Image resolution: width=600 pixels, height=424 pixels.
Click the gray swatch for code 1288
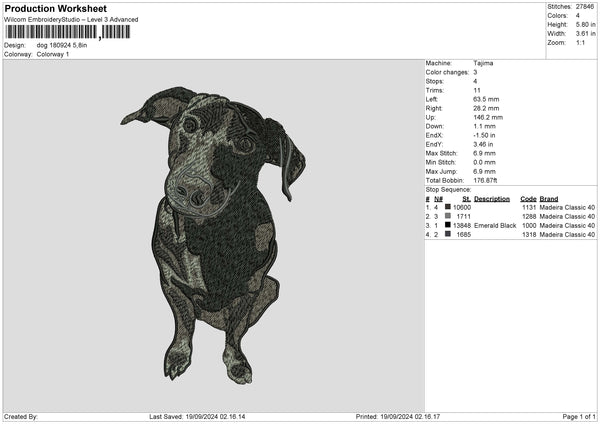(448, 216)
